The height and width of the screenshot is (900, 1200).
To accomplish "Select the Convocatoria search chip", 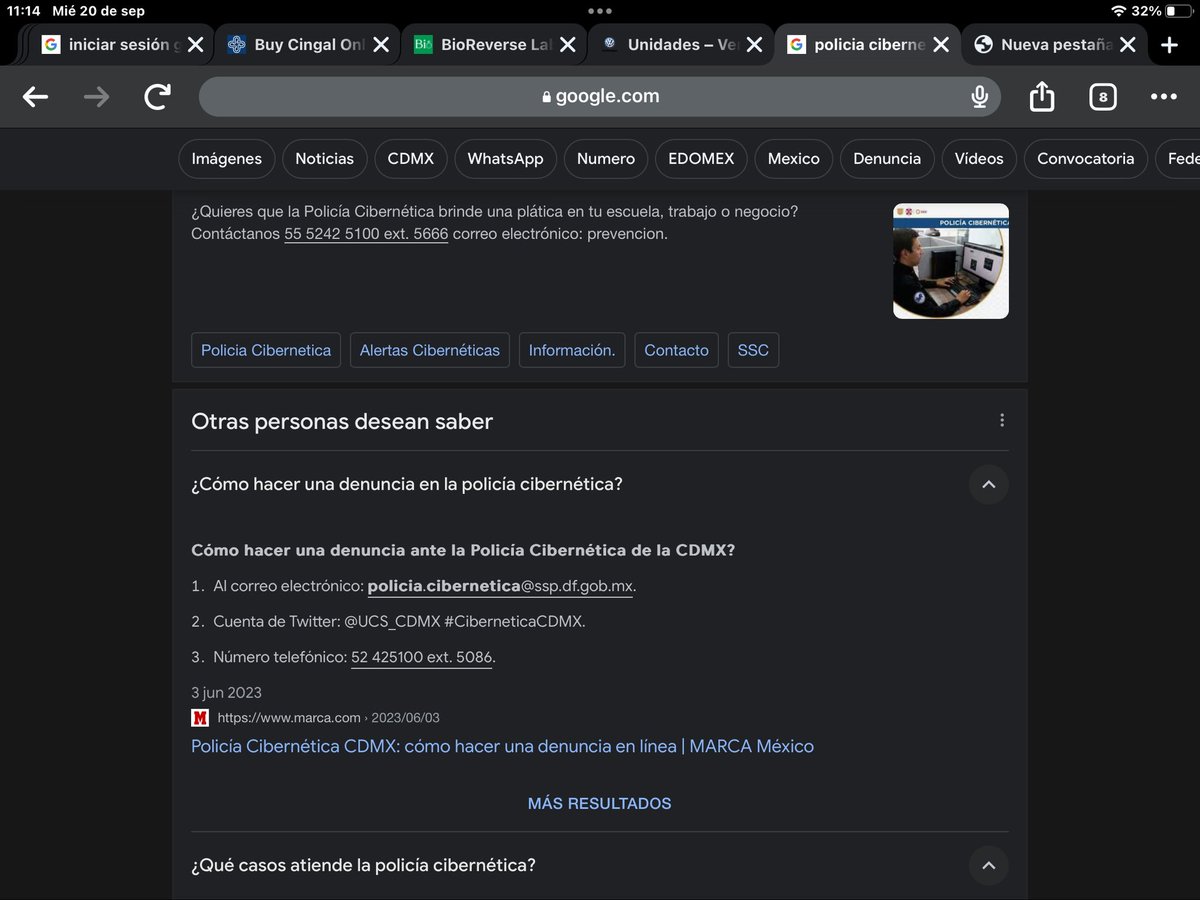I will (1086, 158).
